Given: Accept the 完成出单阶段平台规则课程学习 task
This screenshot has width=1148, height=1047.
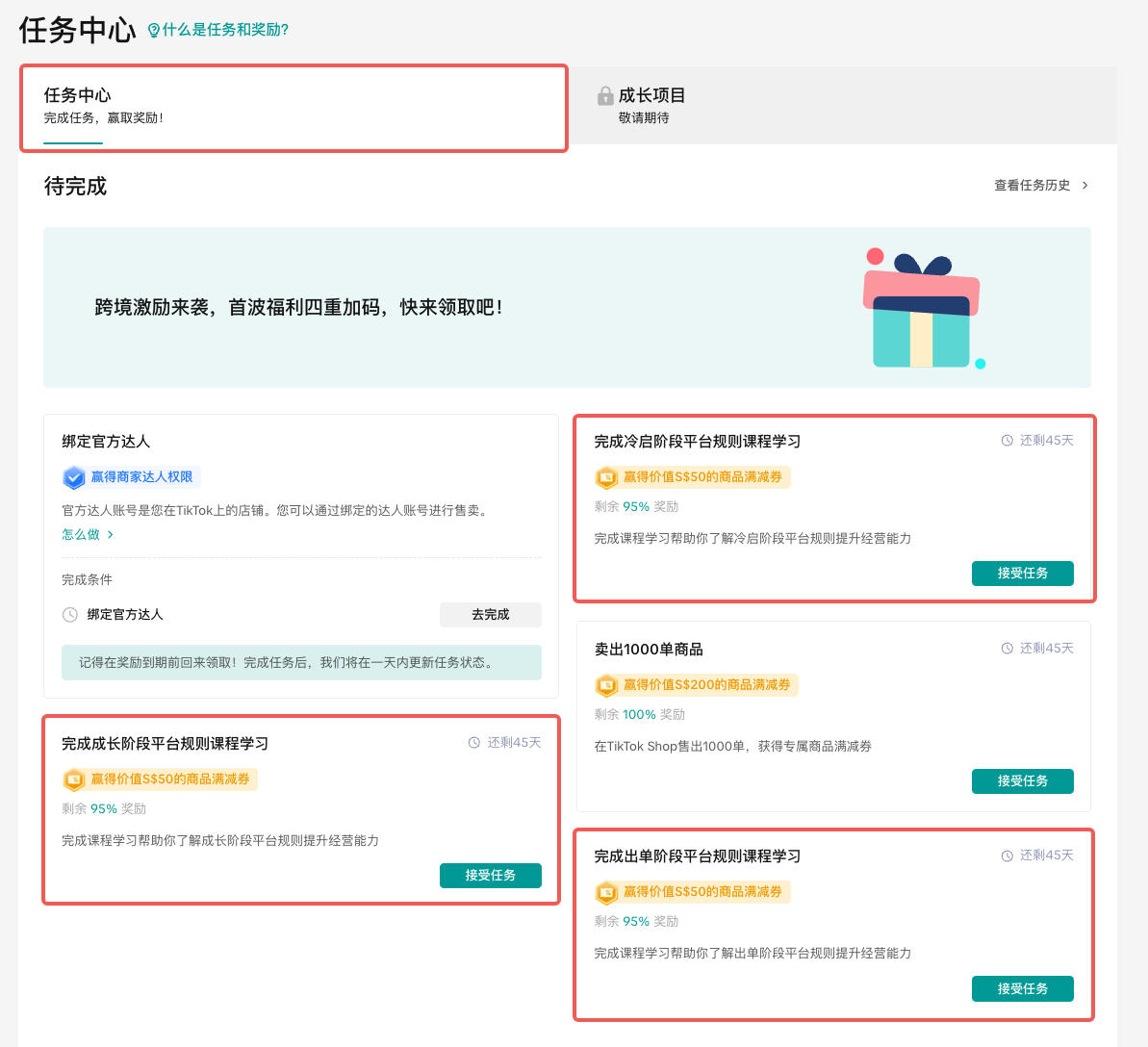Looking at the screenshot, I should (1022, 989).
